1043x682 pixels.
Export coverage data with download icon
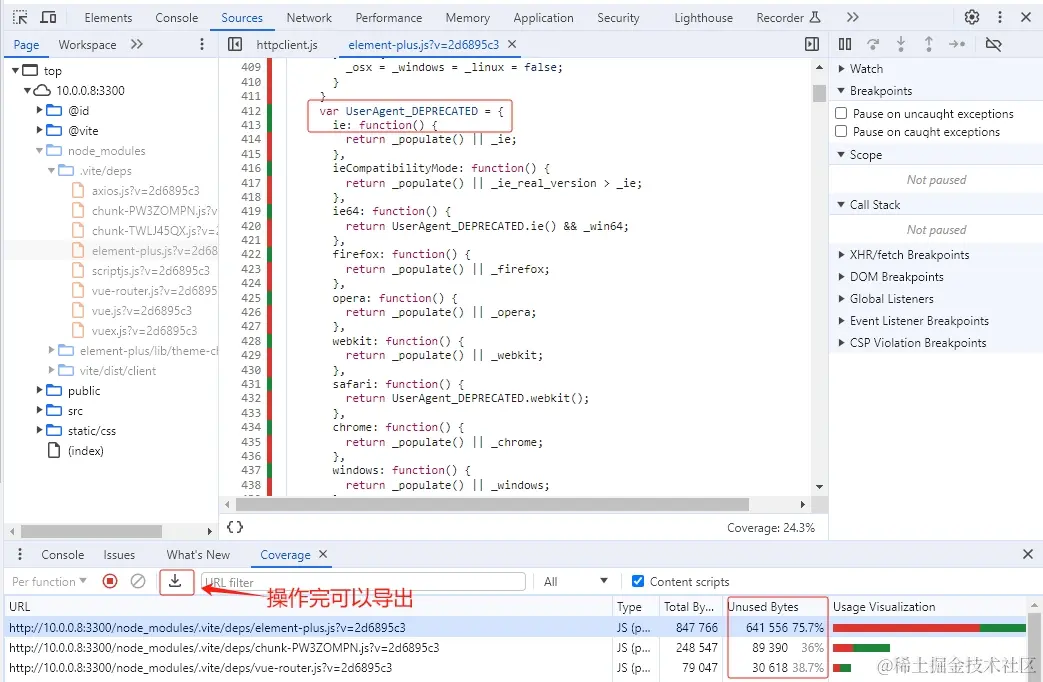pos(175,581)
